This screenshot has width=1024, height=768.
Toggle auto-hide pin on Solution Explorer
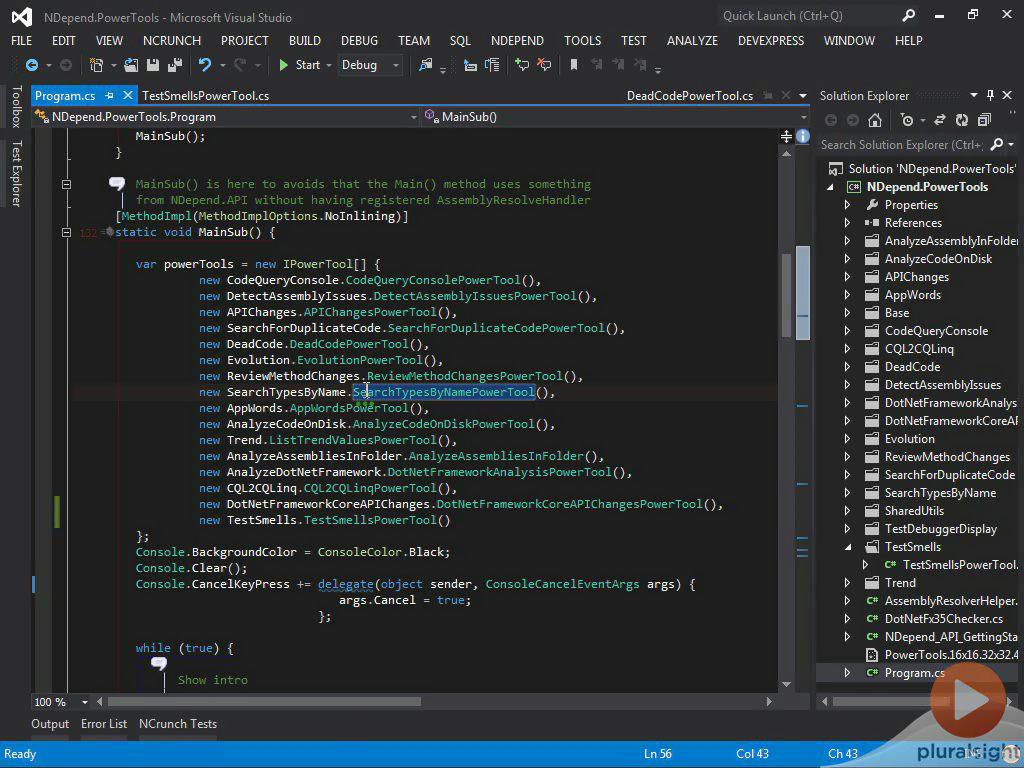[x=991, y=95]
